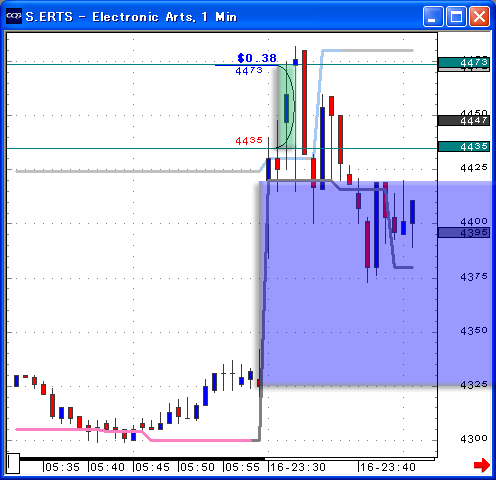The width and height of the screenshot is (496, 480).
Task: Click the 4425 price axis label
Action: pyautogui.click(x=474, y=167)
